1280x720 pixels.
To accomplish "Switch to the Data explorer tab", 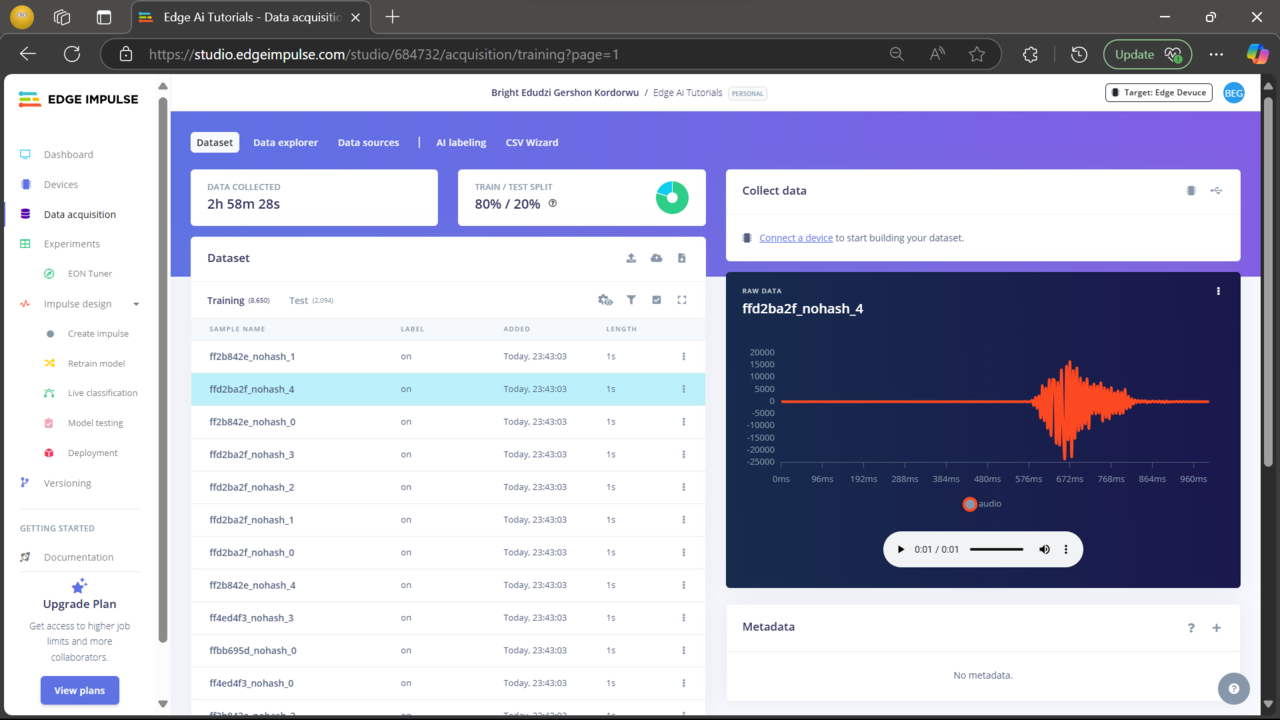I will [285, 142].
